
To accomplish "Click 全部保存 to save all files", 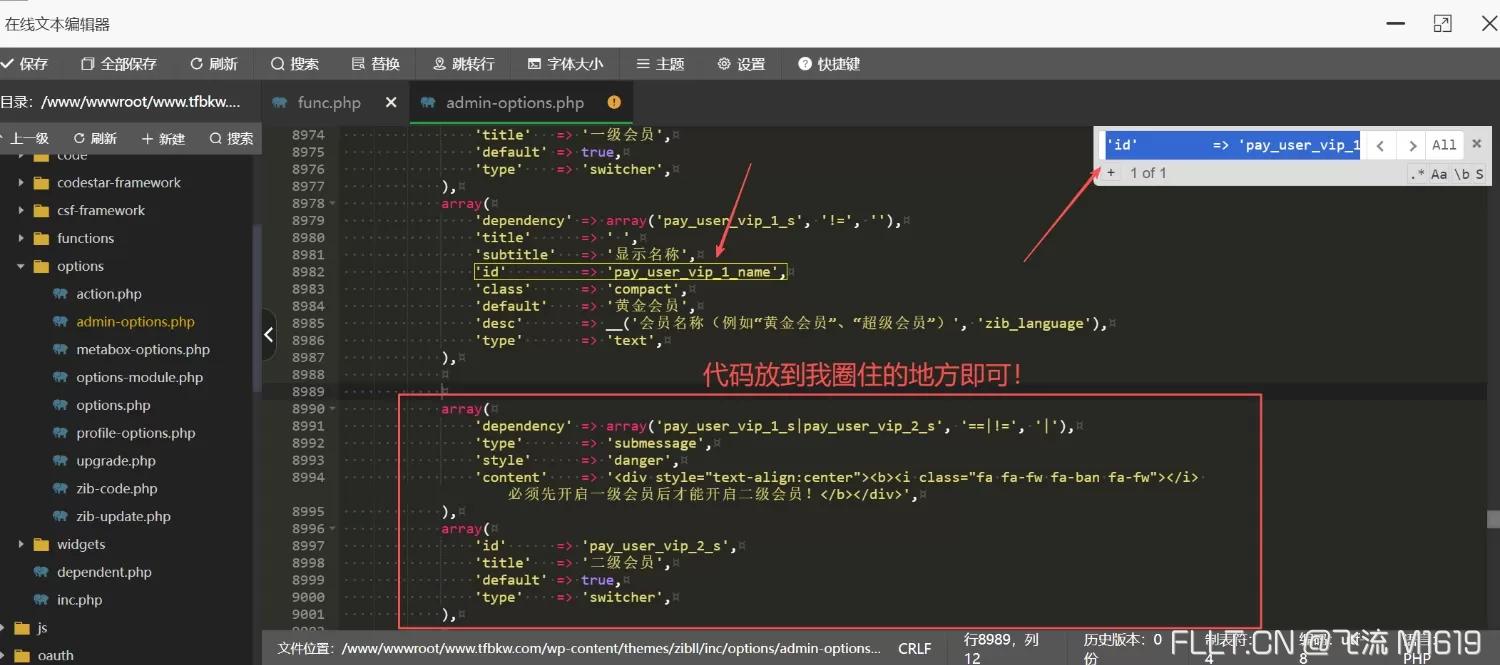I will (117, 63).
